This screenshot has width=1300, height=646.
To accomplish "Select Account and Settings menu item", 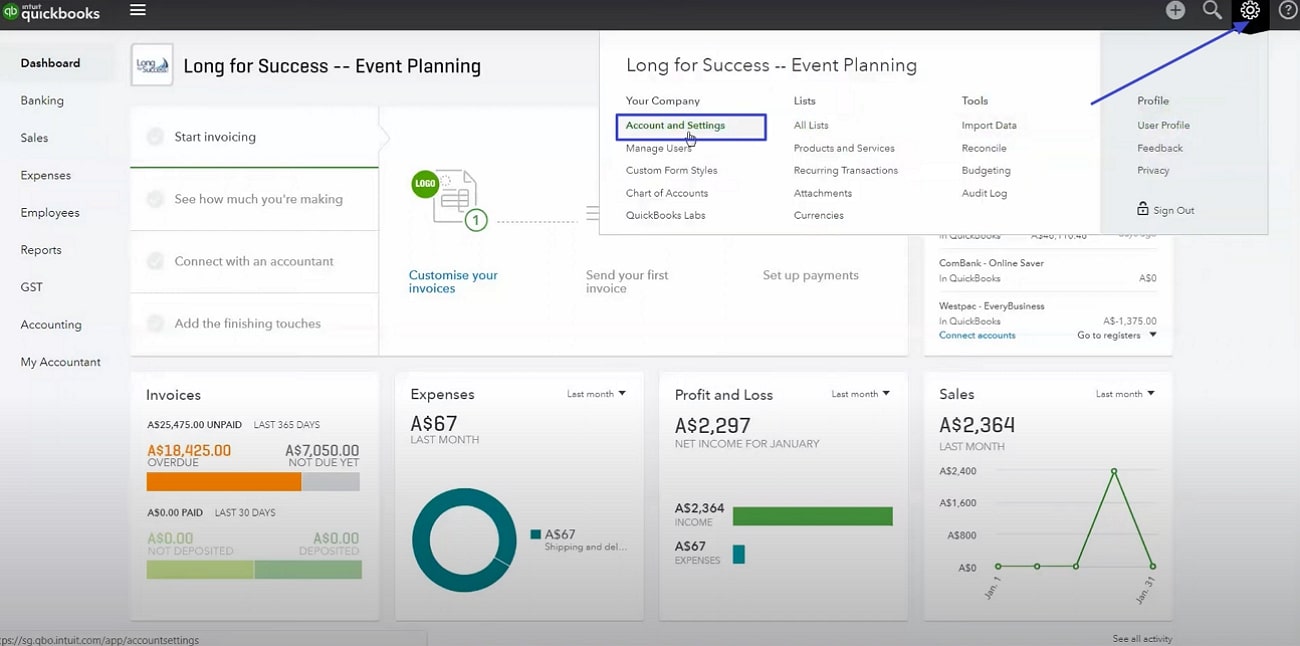I will (675, 126).
